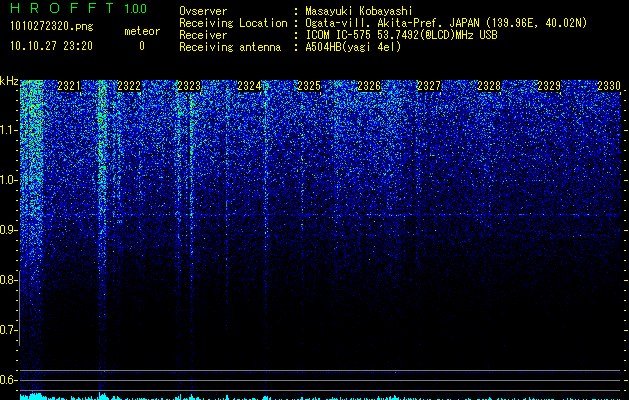Click the 1.1 kHz axis label
This screenshot has height=400, width=629.
click(x=9, y=130)
